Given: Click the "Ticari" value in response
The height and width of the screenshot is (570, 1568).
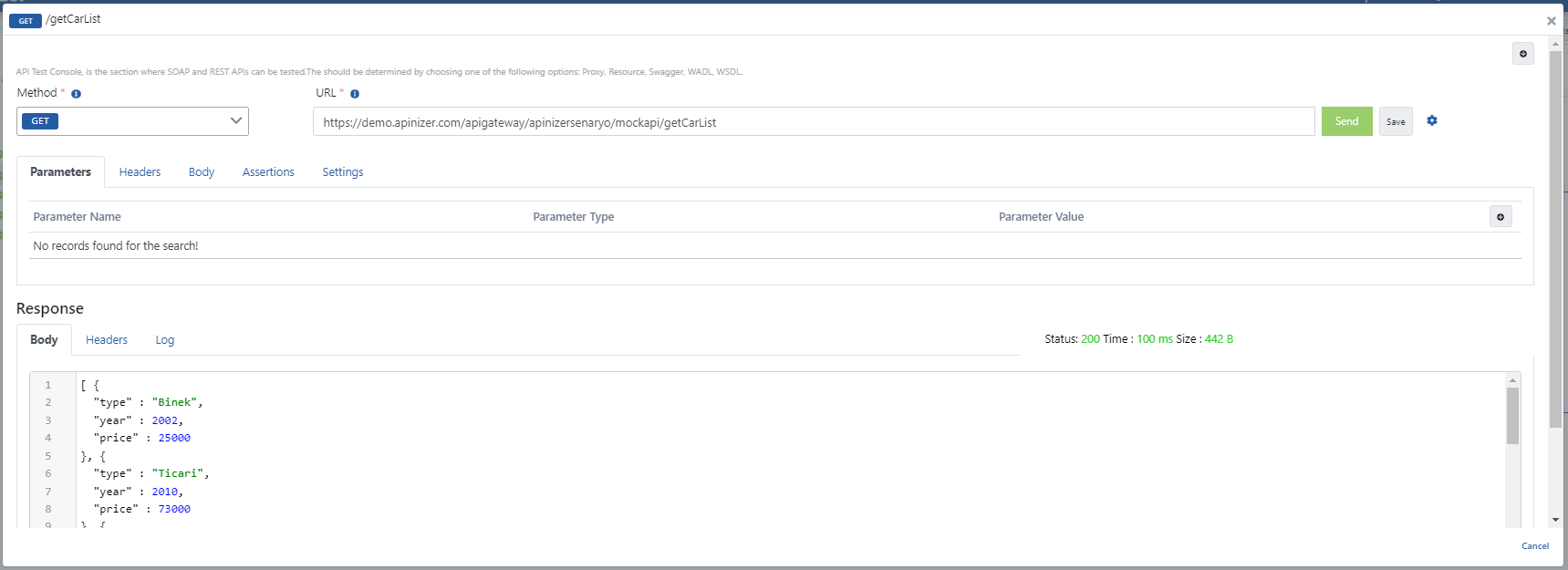Looking at the screenshot, I should click(x=178, y=473).
